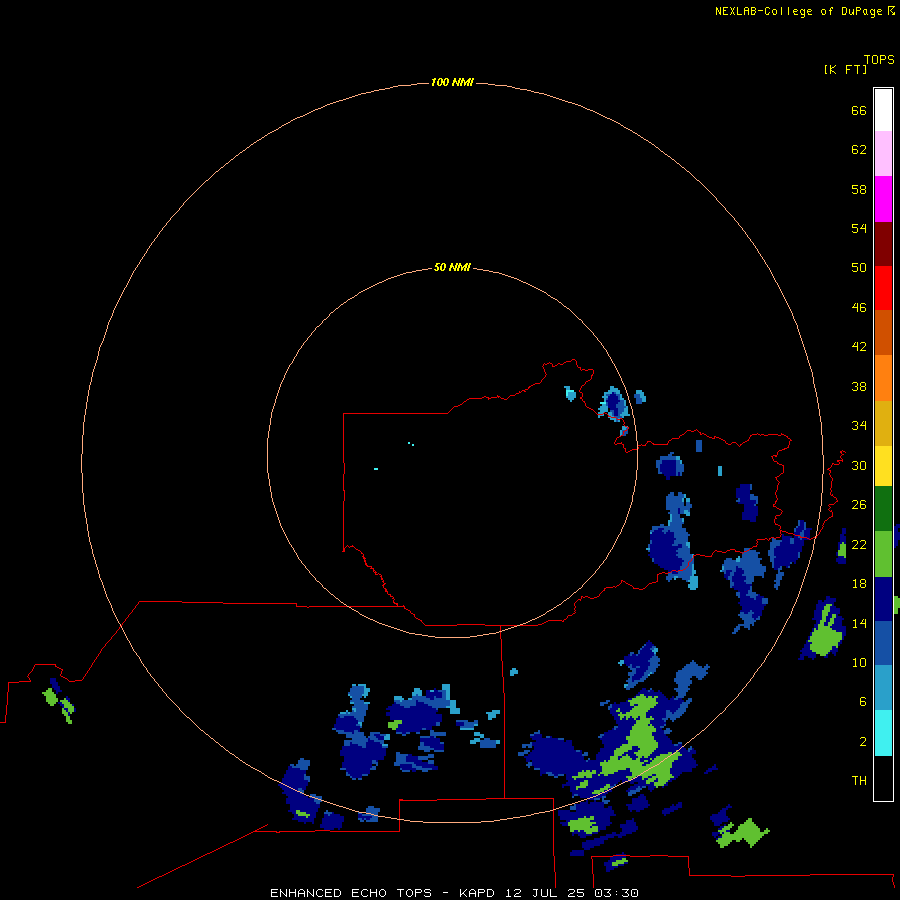Screen dimensions: 900x900
Task: Click the 34 legend value
Action: point(859,425)
